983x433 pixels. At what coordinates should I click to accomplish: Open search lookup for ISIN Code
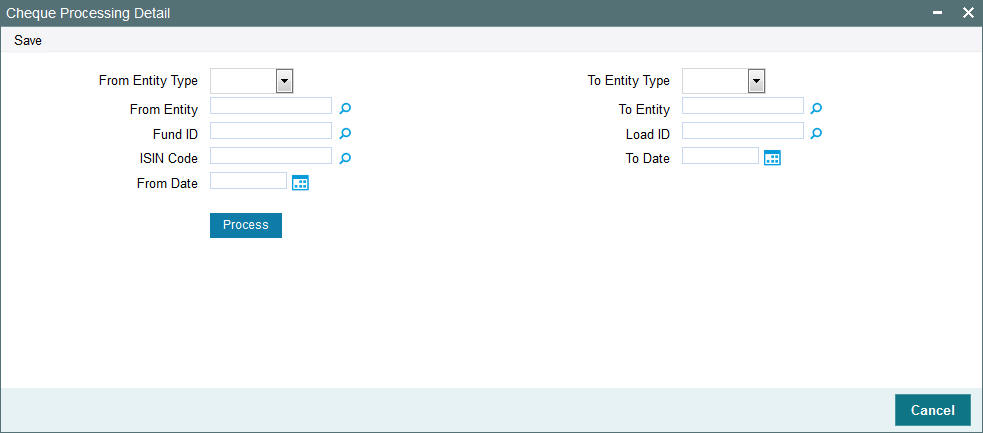point(345,159)
